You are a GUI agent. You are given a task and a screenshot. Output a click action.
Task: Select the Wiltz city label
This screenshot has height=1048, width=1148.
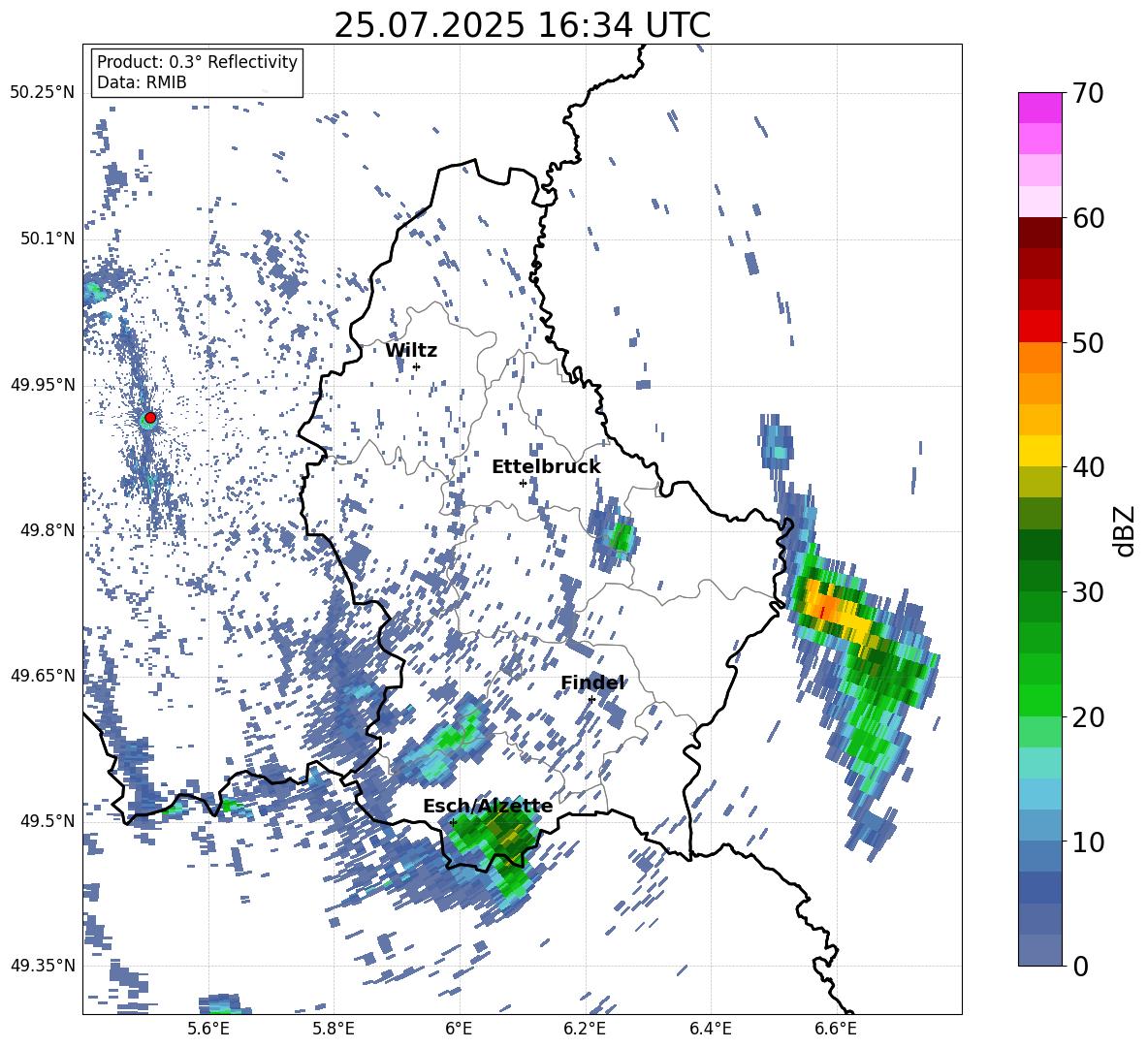point(411,351)
